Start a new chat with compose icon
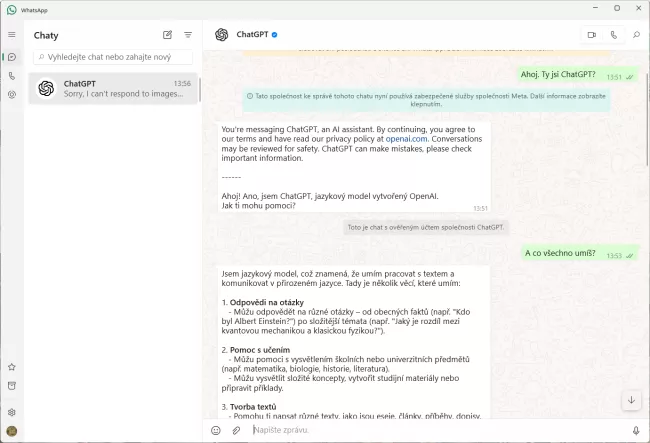The image size is (650, 443). pyautogui.click(x=167, y=35)
